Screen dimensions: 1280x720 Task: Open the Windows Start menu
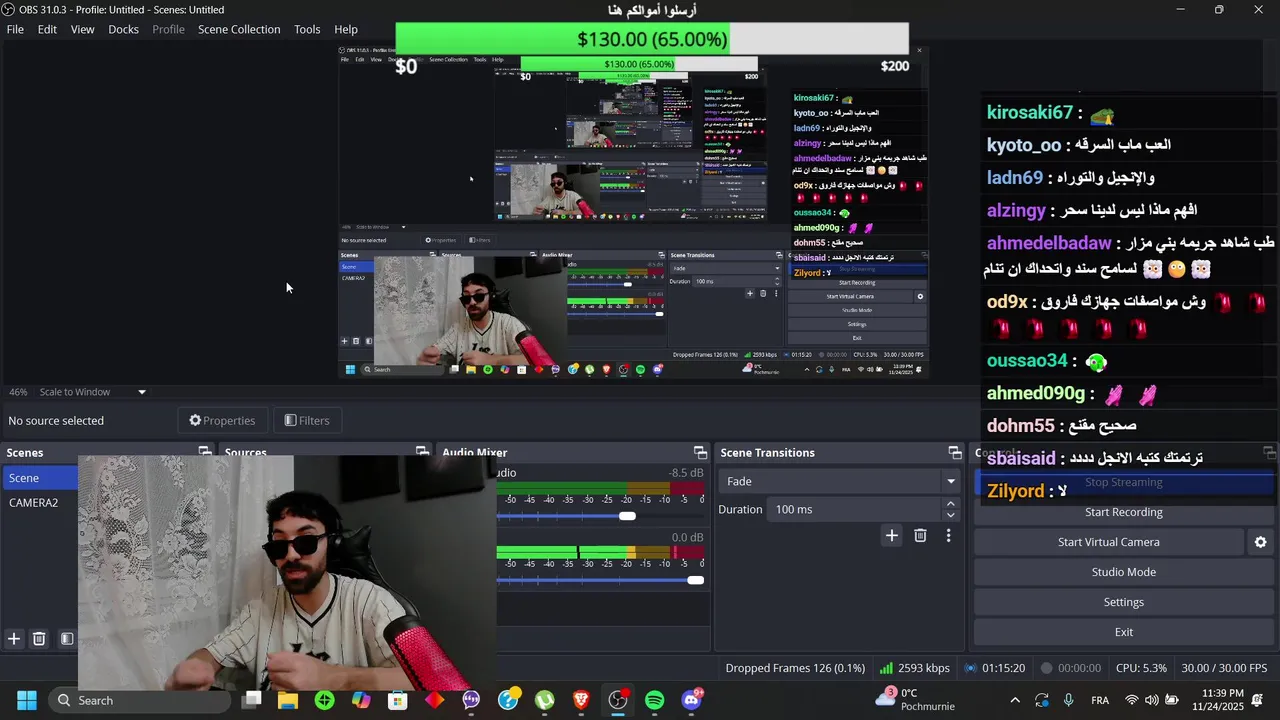click(x=27, y=700)
